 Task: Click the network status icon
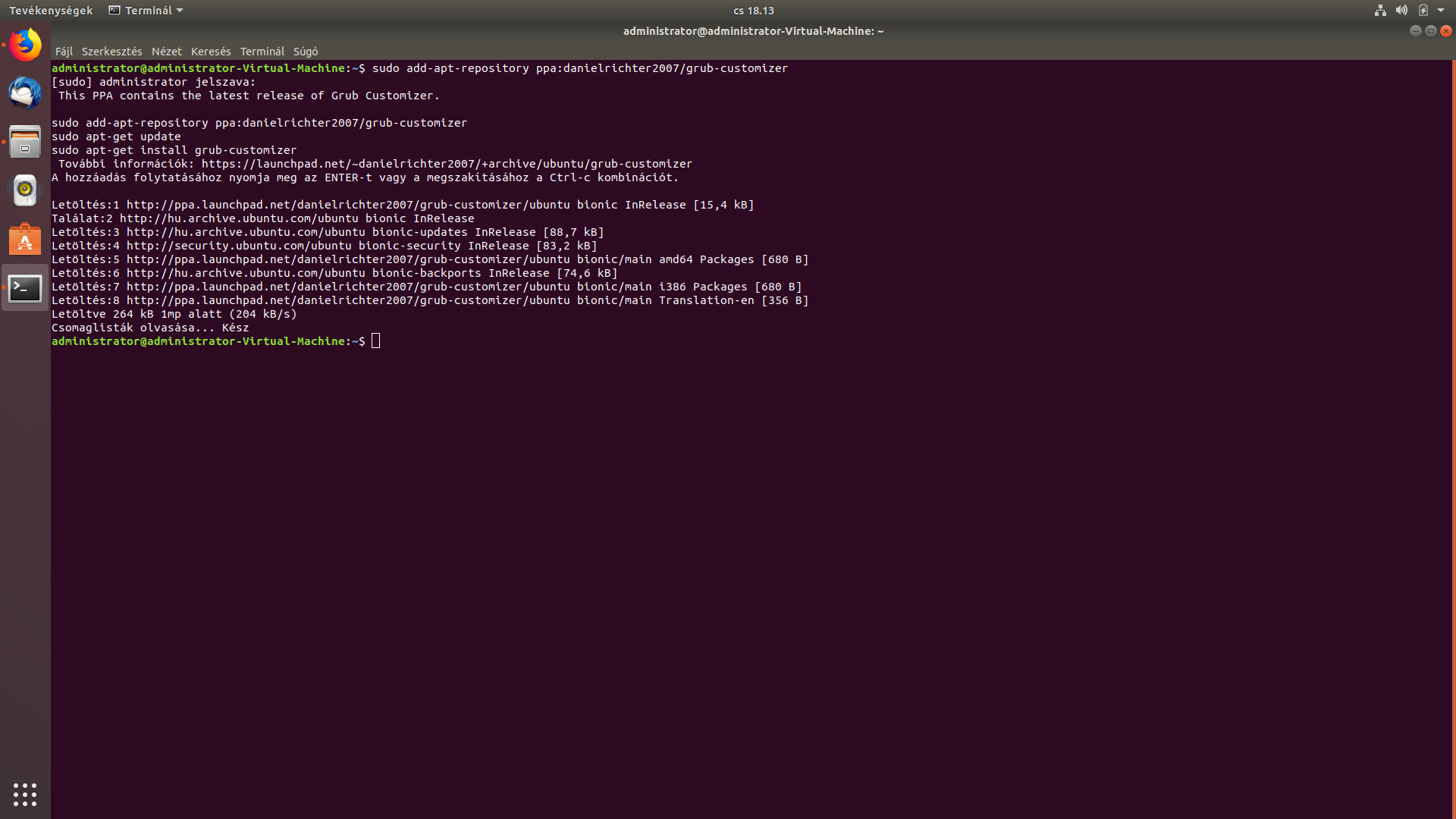1380,11
